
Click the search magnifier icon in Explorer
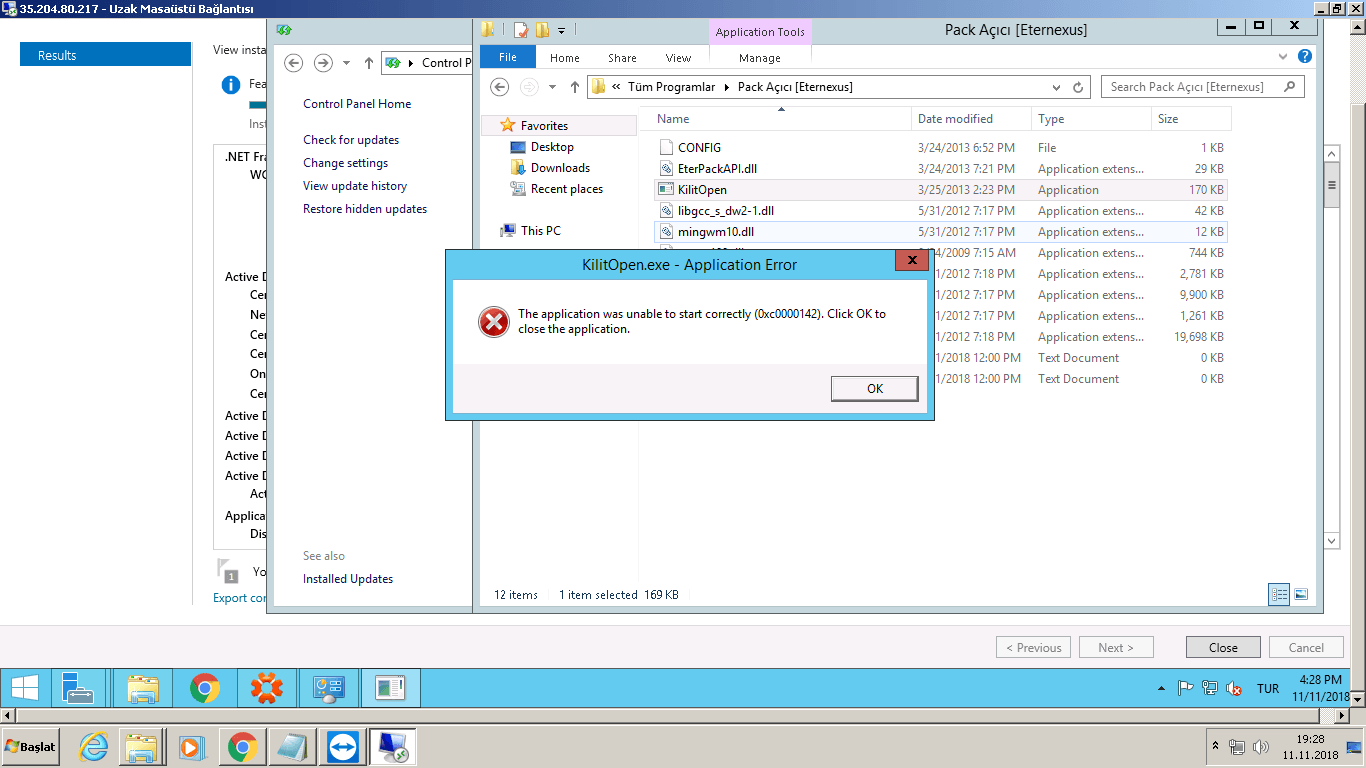coord(1290,87)
